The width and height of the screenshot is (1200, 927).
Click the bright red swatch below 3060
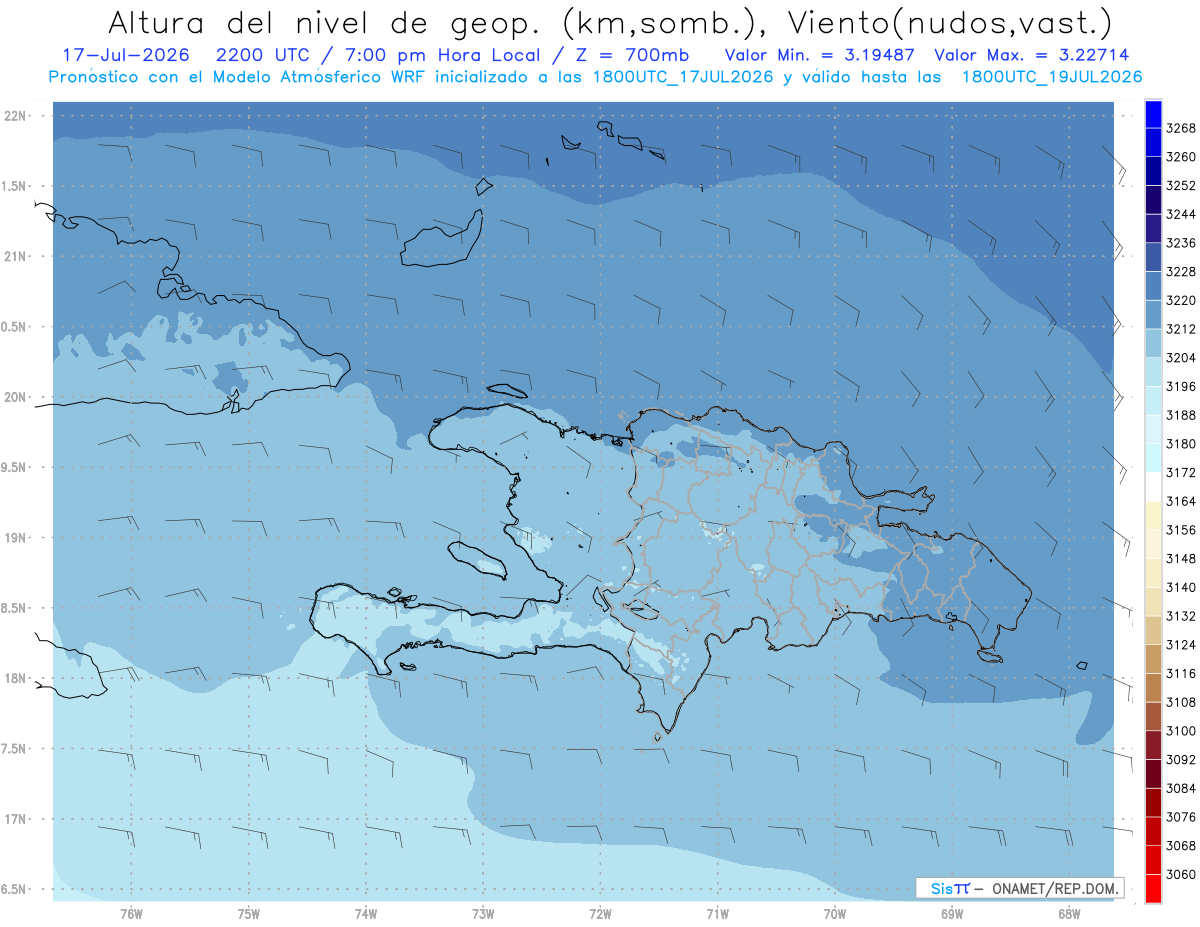click(x=1153, y=889)
